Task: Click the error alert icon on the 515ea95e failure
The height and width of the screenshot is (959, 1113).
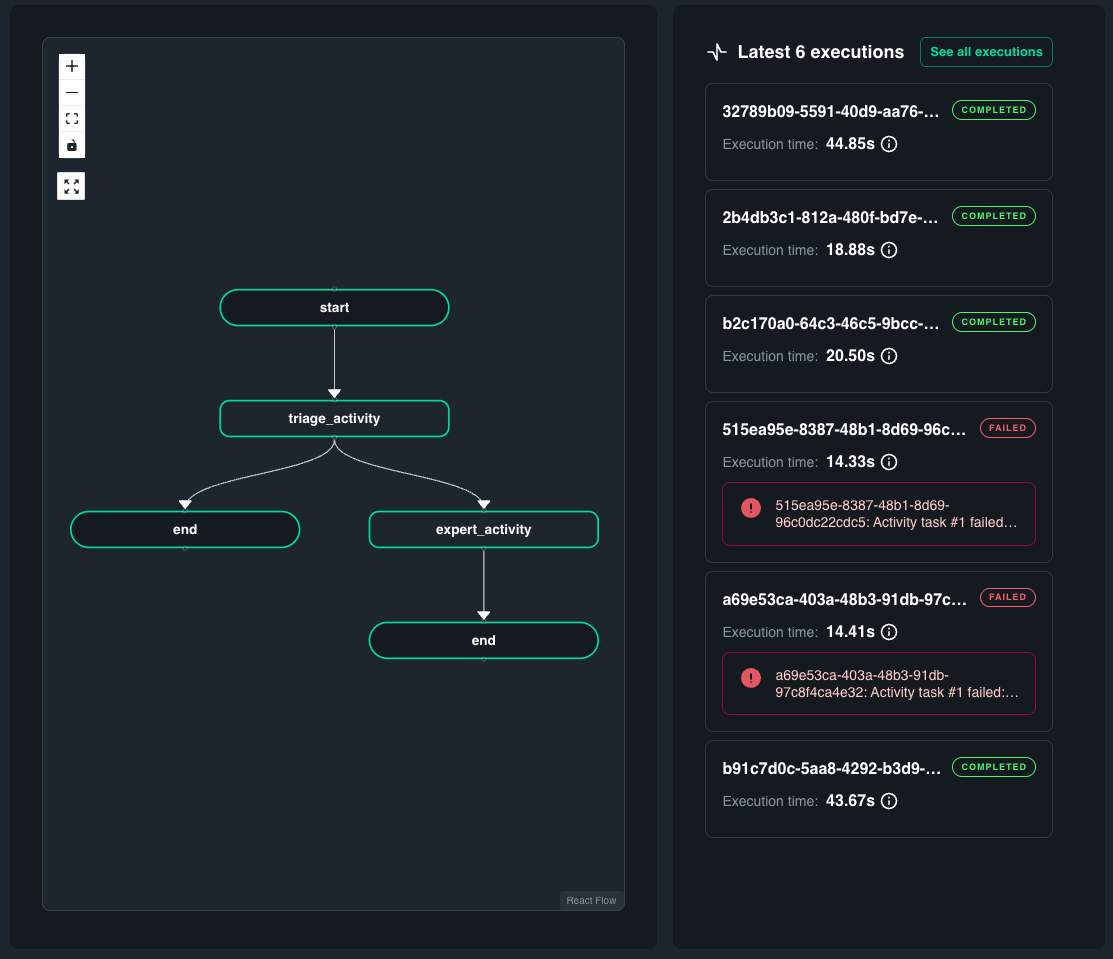Action: (x=751, y=508)
